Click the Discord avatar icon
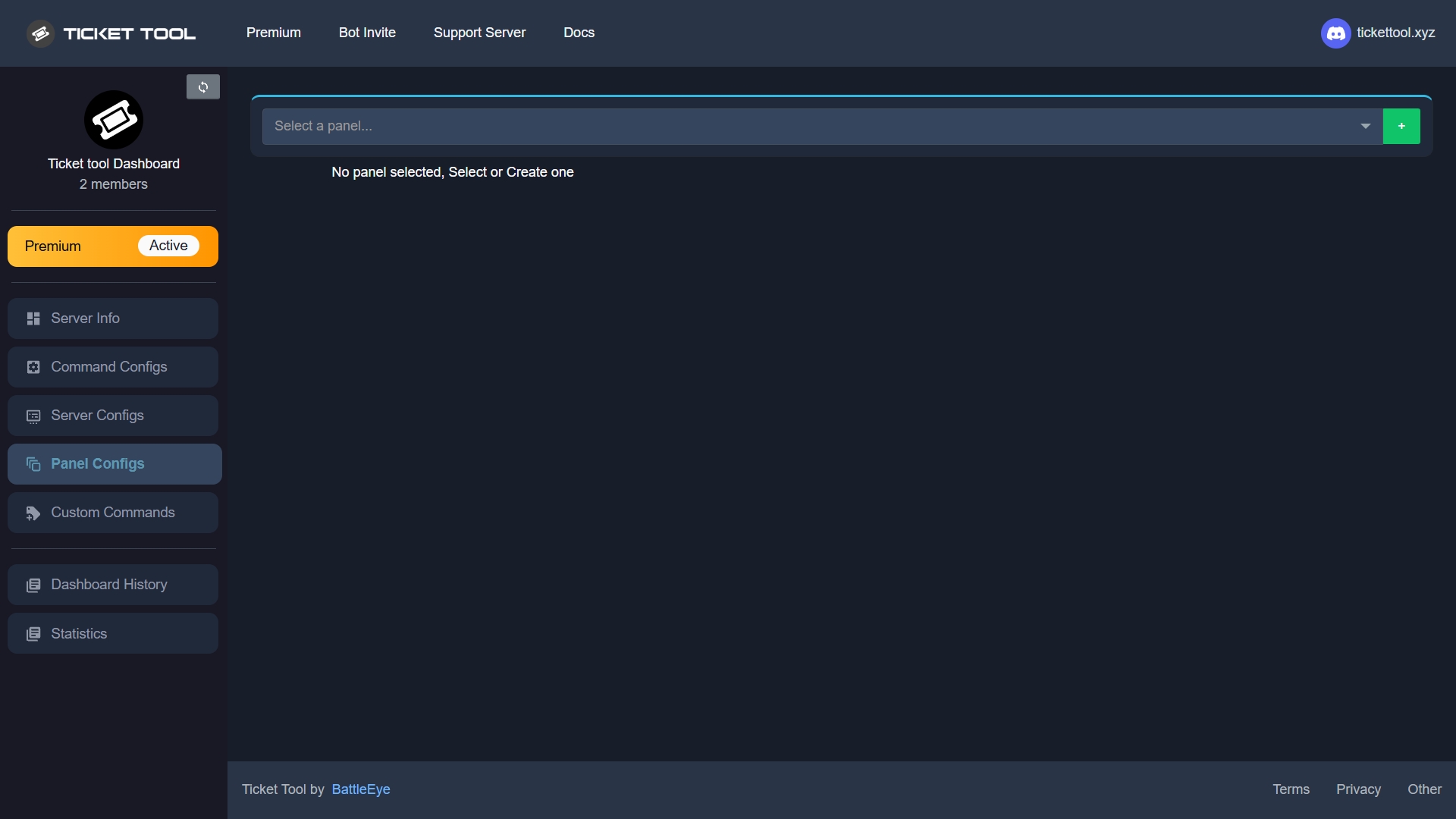Screen dimensions: 1456x819 tap(1335, 33)
